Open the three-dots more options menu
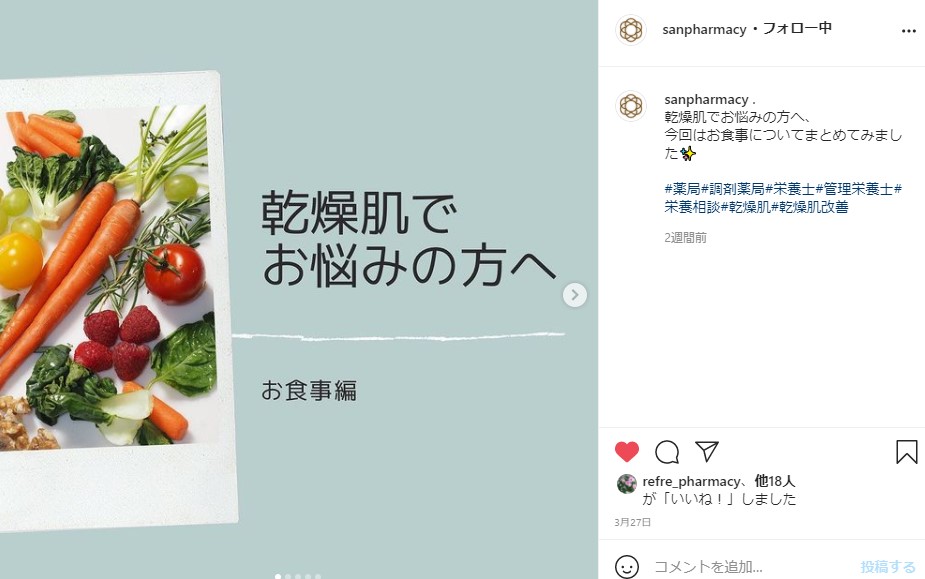Image resolution: width=925 pixels, height=579 pixels. (908, 31)
